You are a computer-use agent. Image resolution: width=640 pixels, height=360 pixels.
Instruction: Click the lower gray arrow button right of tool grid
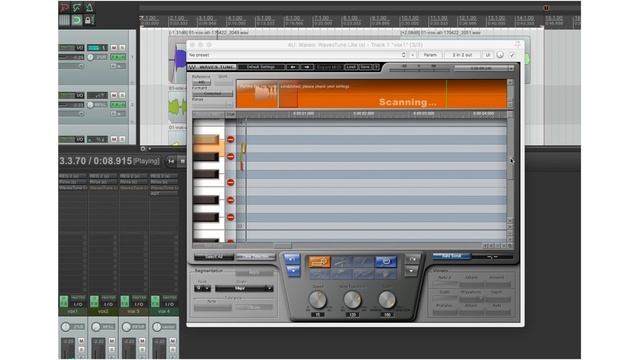pyautogui.click(x=411, y=271)
